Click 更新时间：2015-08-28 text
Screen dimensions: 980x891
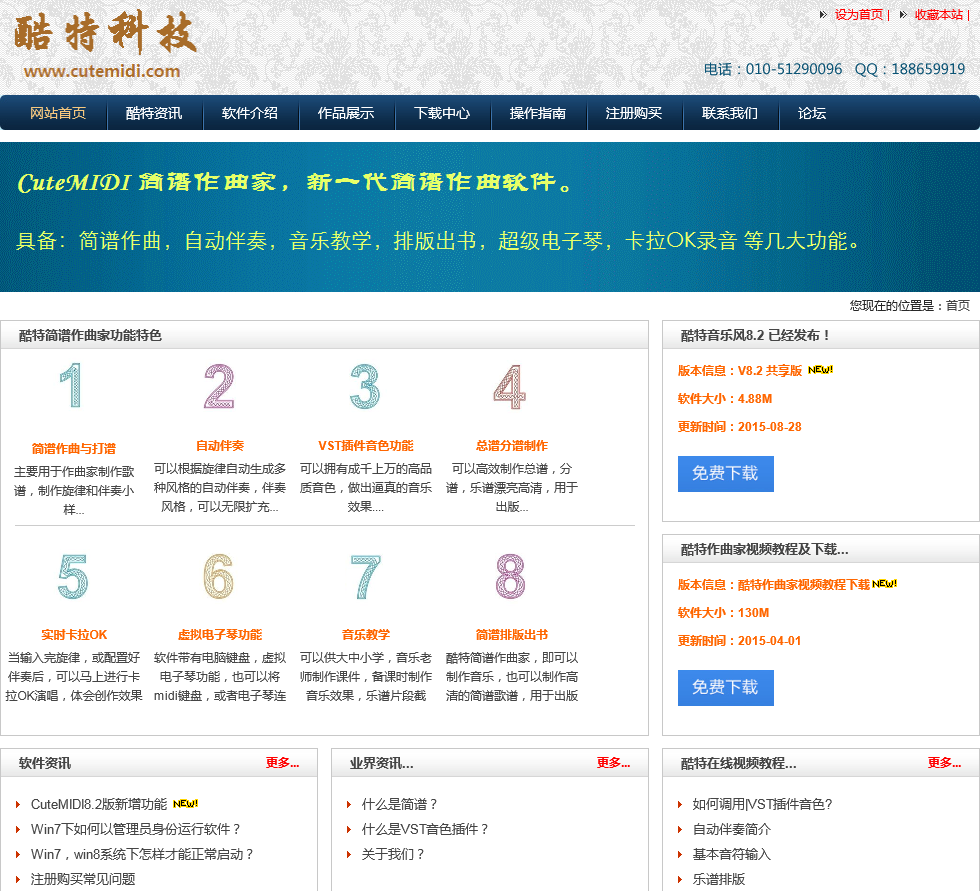[740, 427]
